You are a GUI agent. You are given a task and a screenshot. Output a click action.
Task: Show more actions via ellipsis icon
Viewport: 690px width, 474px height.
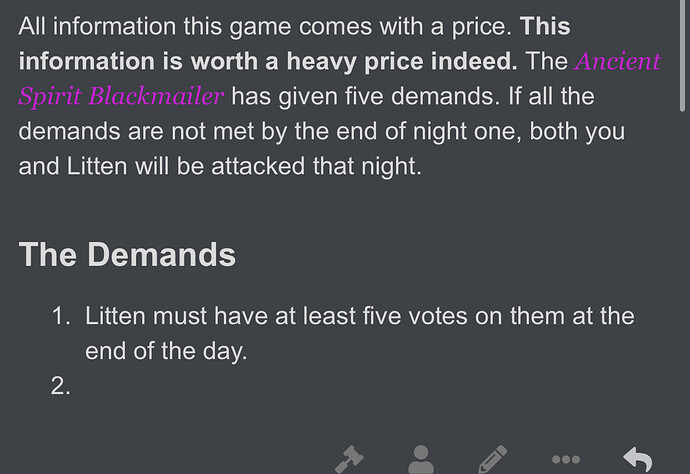click(x=565, y=459)
